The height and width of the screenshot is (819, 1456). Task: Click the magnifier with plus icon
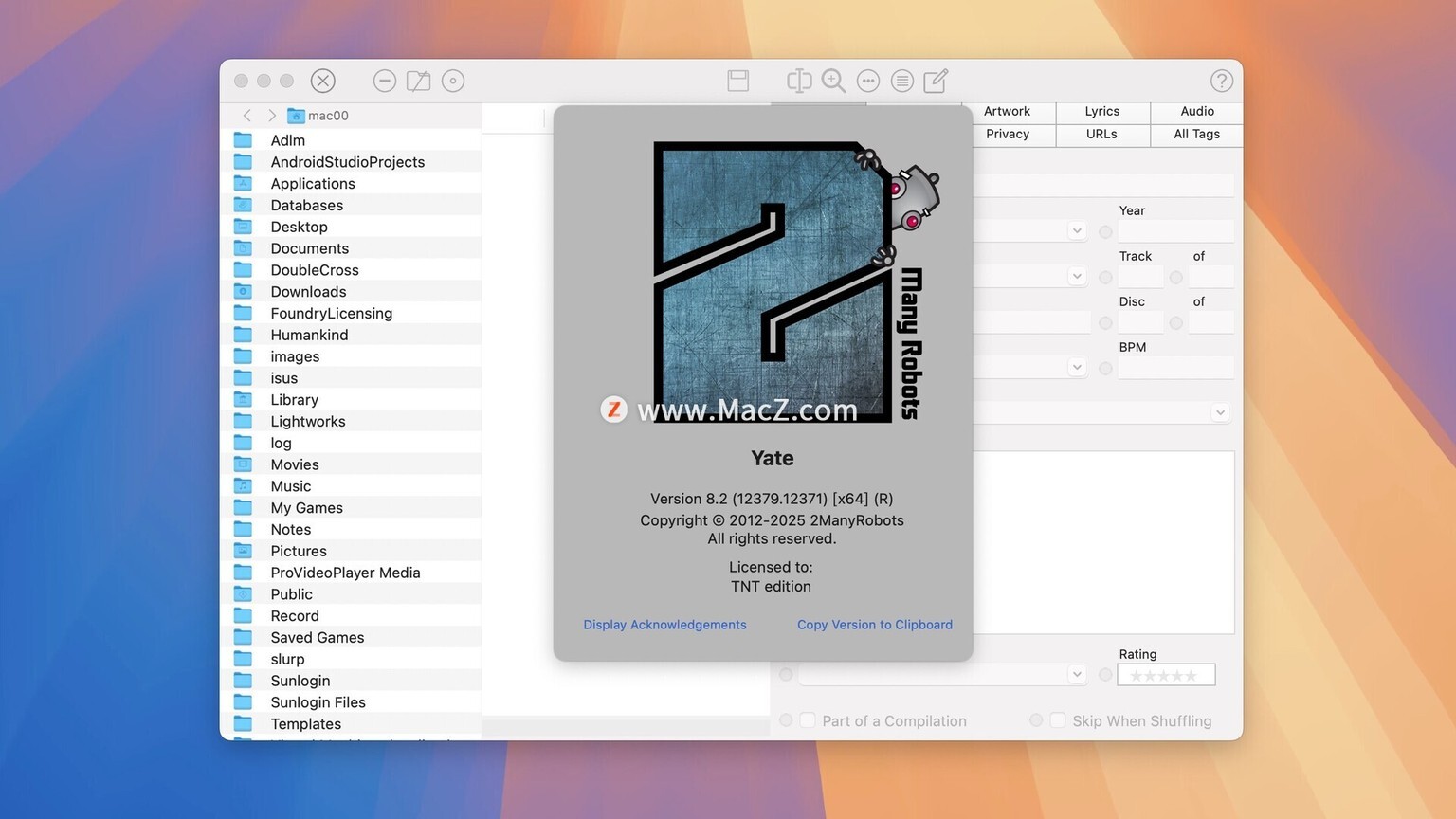(833, 82)
